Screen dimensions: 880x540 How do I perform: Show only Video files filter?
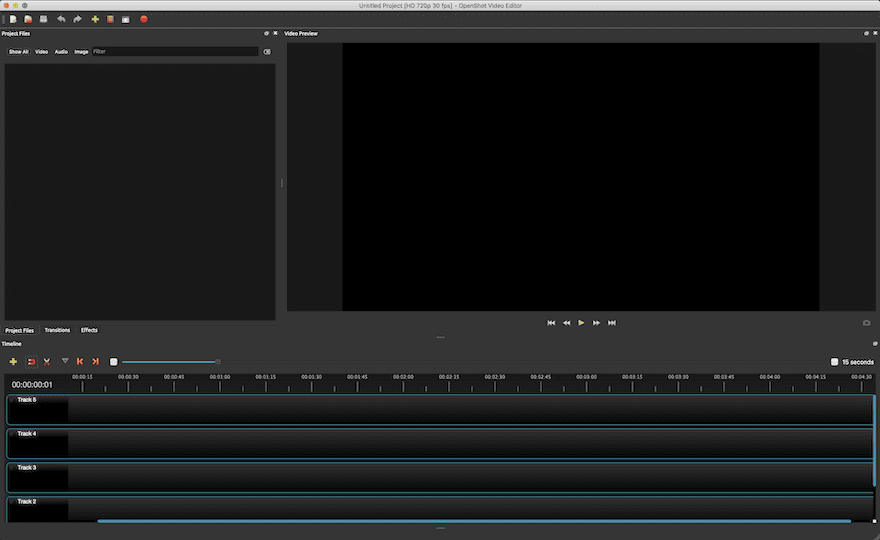pyautogui.click(x=41, y=51)
